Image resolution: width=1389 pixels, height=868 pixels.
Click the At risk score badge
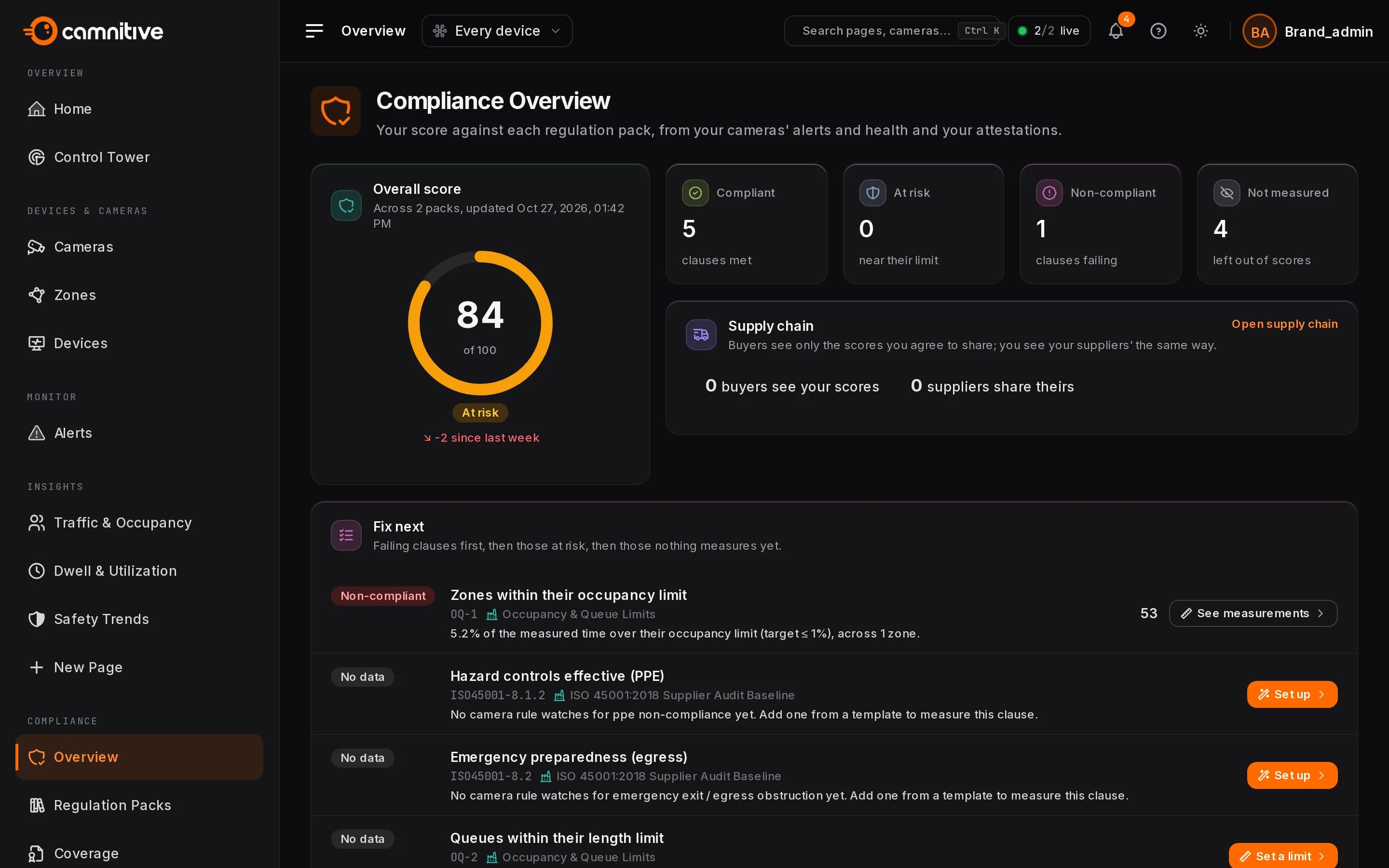[480, 413]
